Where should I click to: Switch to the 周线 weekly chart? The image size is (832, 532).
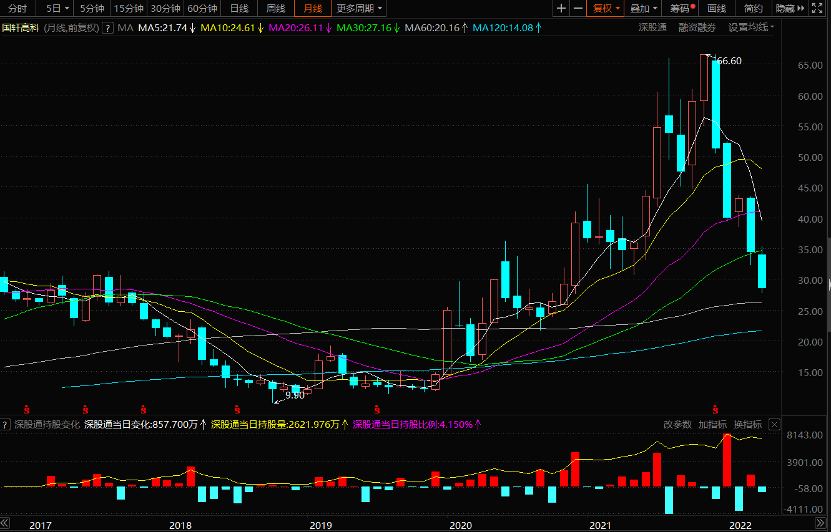coord(275,8)
